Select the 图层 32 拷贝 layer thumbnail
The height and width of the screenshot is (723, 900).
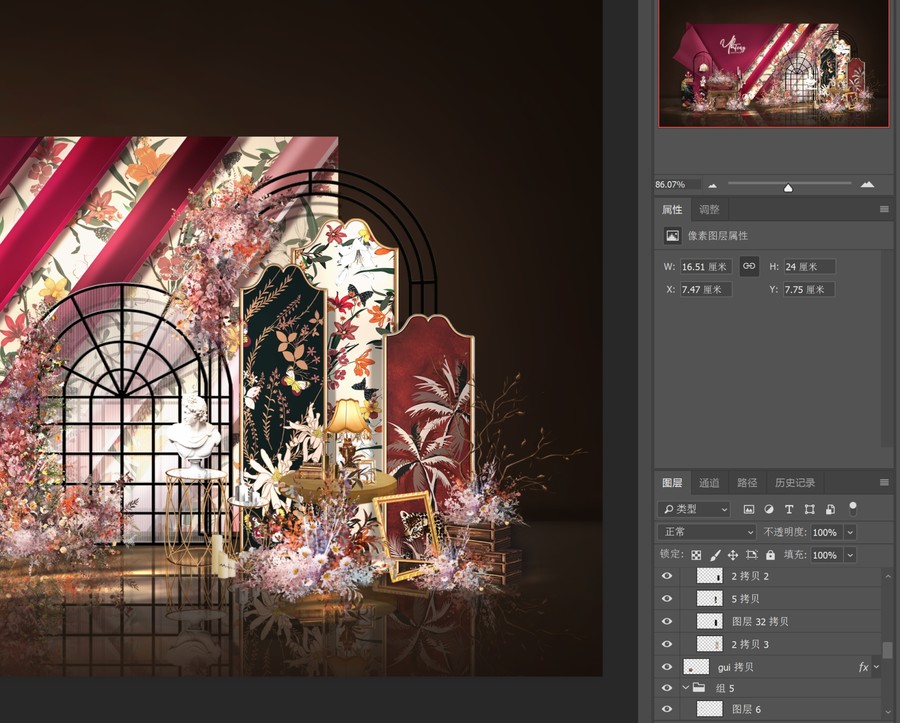709,621
